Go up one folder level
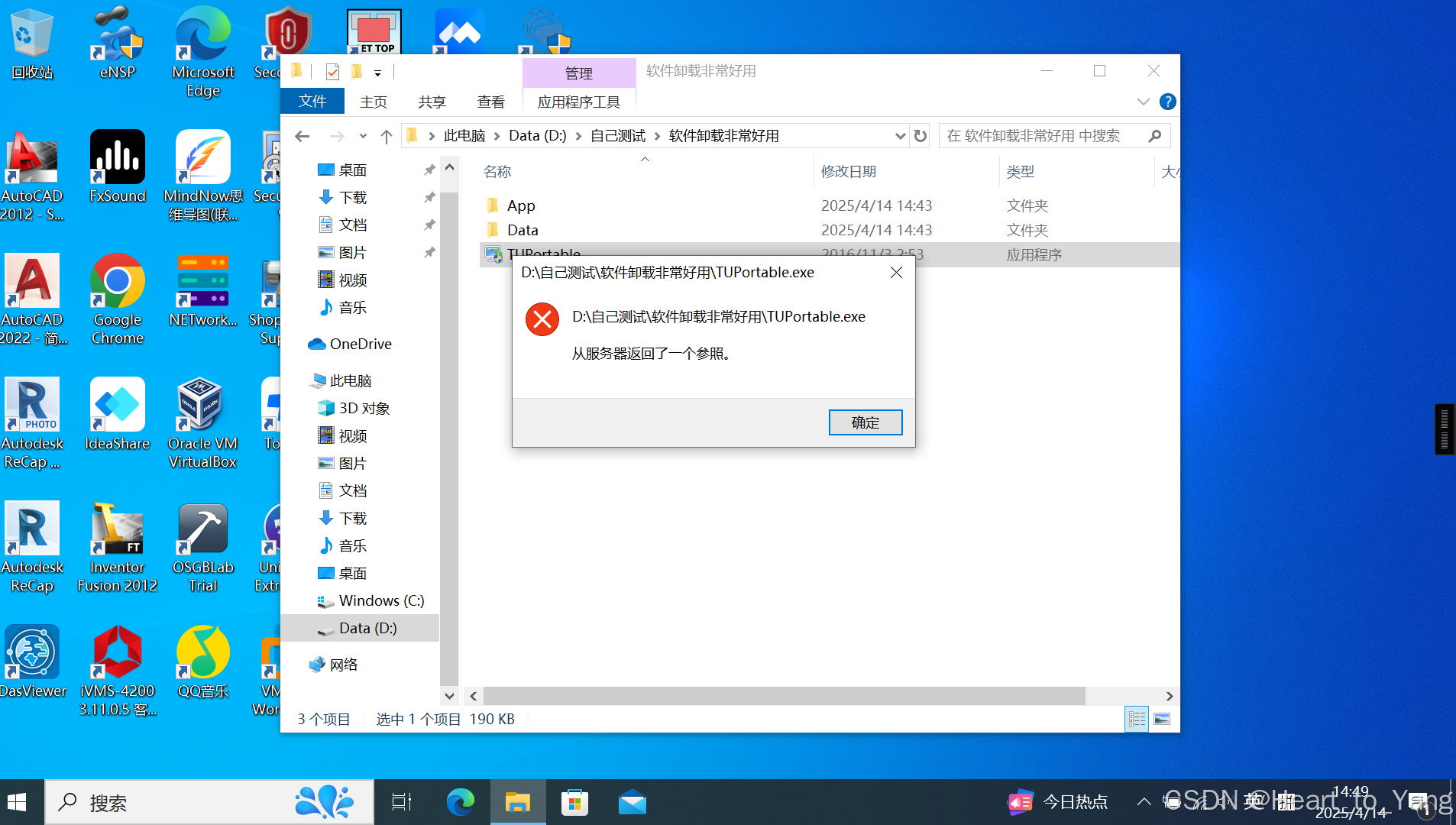The image size is (1456, 825). point(387,136)
